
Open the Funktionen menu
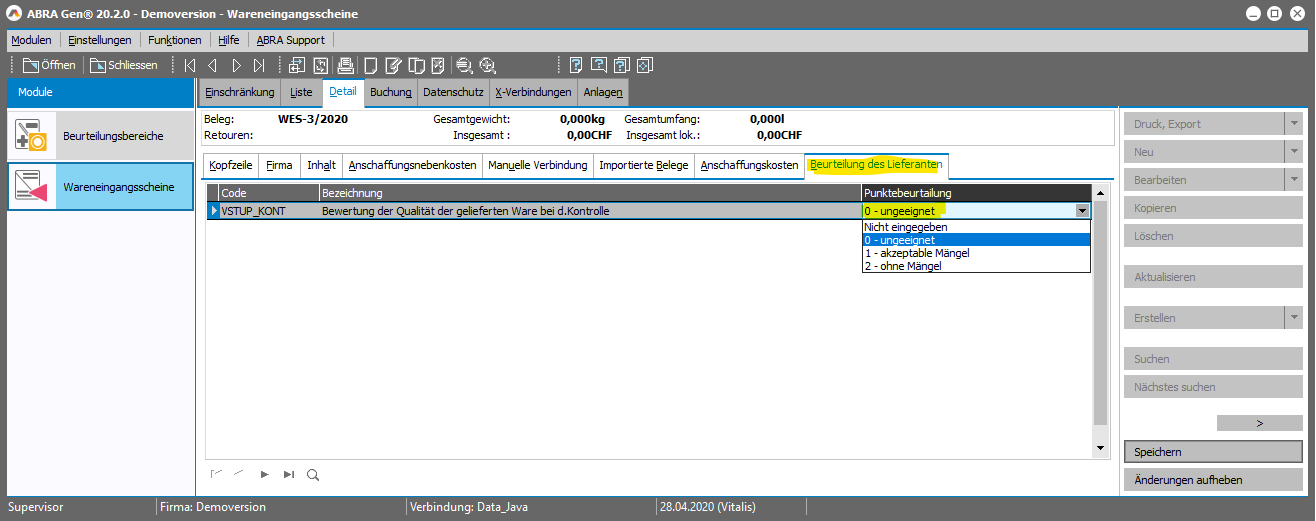tap(174, 40)
